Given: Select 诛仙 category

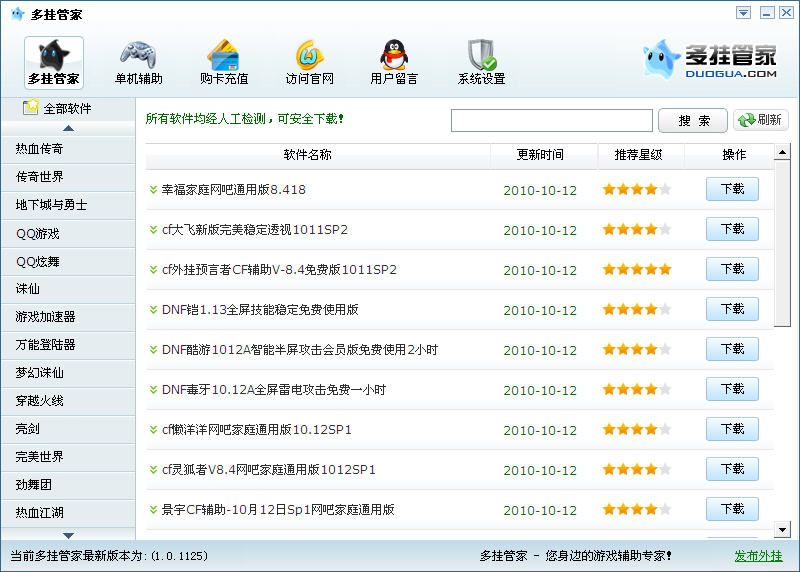Looking at the screenshot, I should tap(68, 289).
